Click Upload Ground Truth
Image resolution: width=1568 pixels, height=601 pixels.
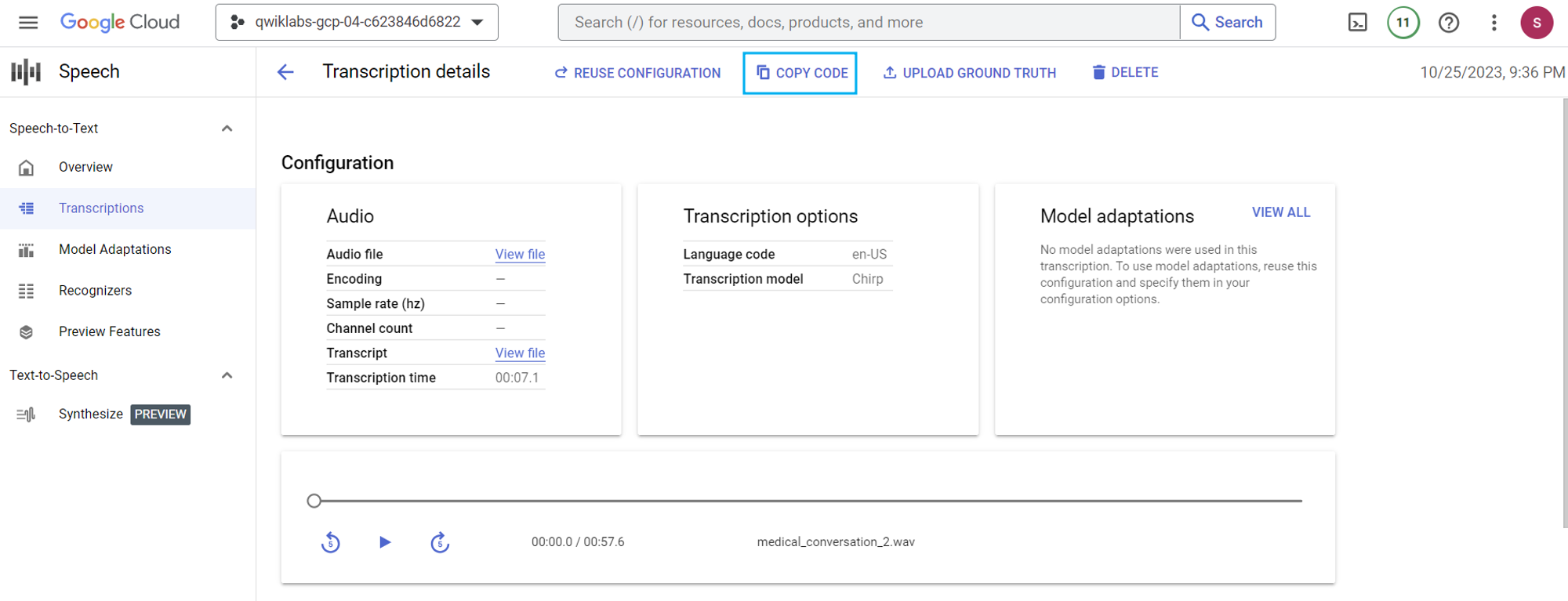pos(970,72)
